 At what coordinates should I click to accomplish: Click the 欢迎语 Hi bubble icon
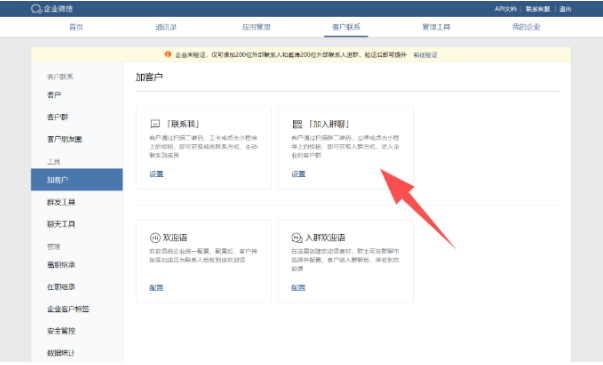tap(155, 238)
